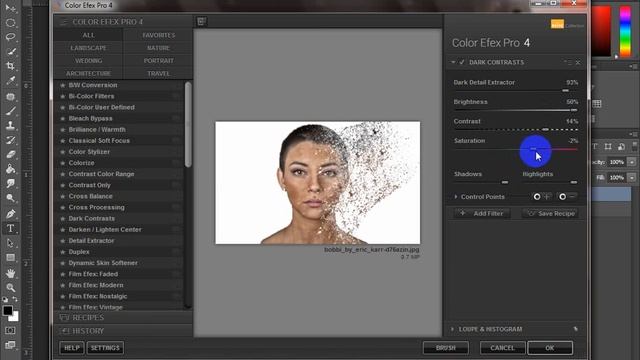This screenshot has width=640, height=360.
Task: Select the Move tool in Photoshop toolbar
Action: 10,8
